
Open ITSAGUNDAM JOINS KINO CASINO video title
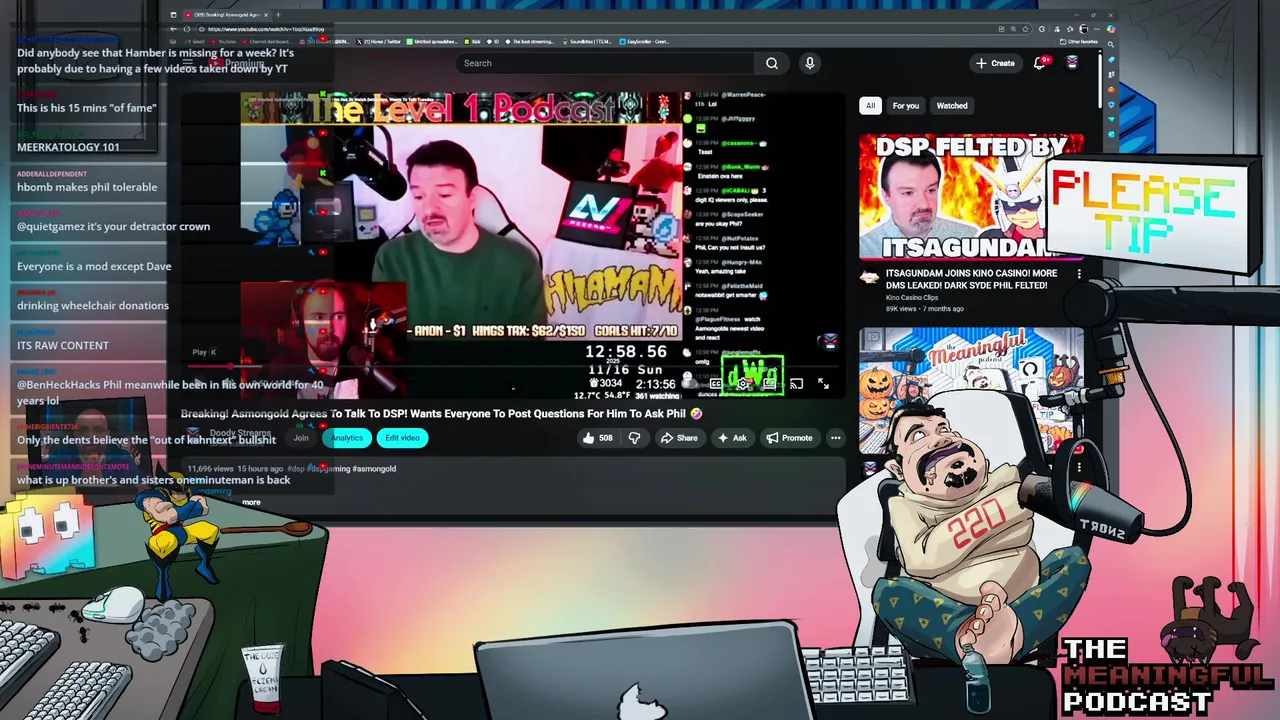971,279
